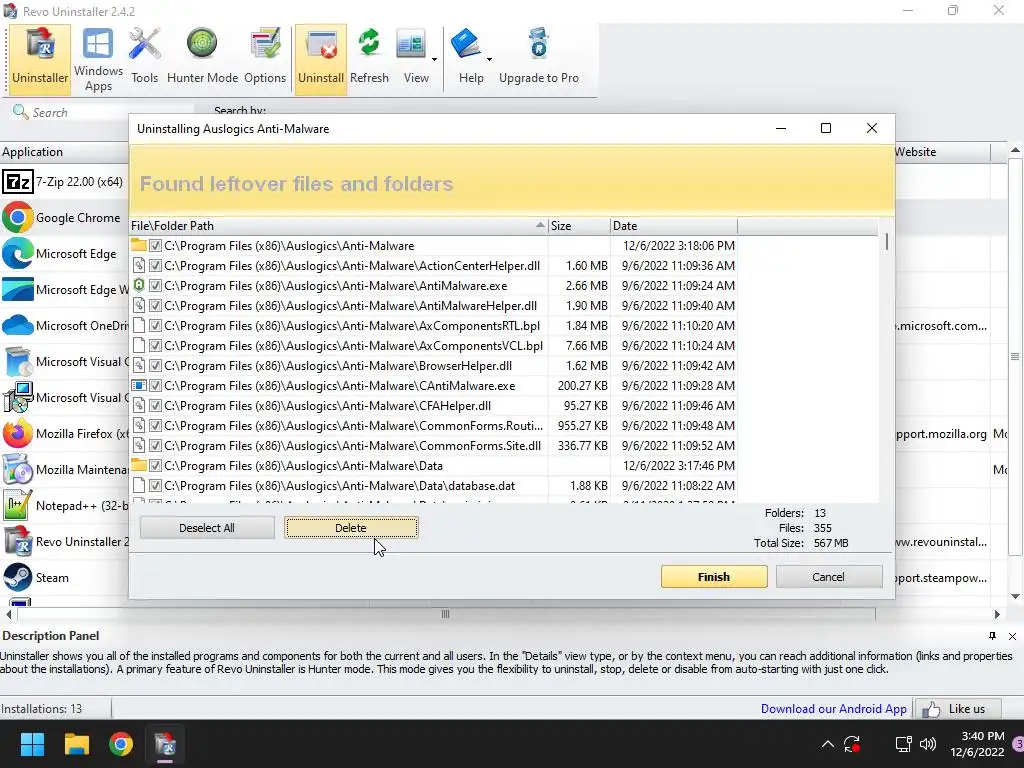Sort by File\Folder Path column
The image size is (1024, 768).
[x=338, y=226]
